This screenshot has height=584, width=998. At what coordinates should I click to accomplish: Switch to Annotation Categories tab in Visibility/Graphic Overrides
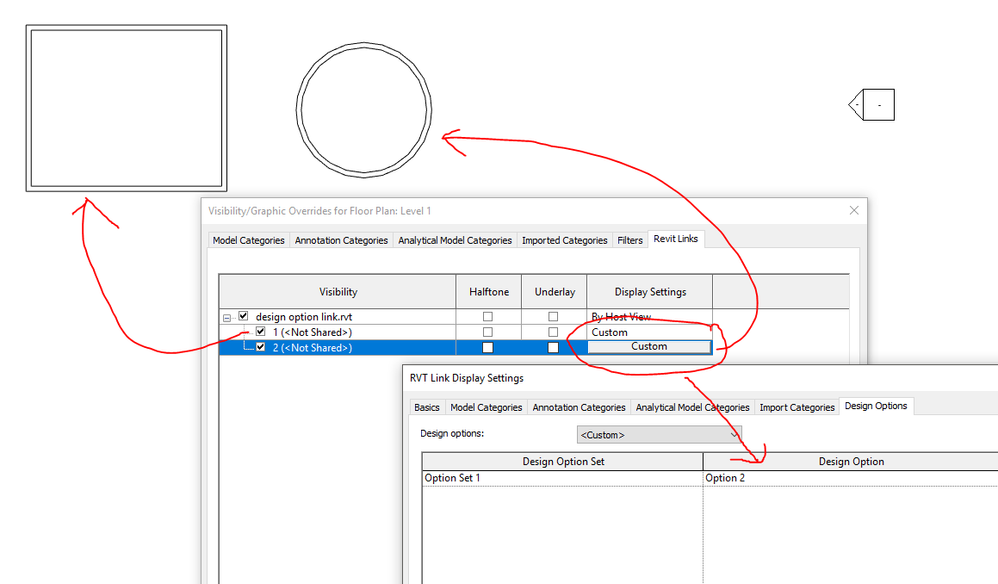(x=341, y=240)
